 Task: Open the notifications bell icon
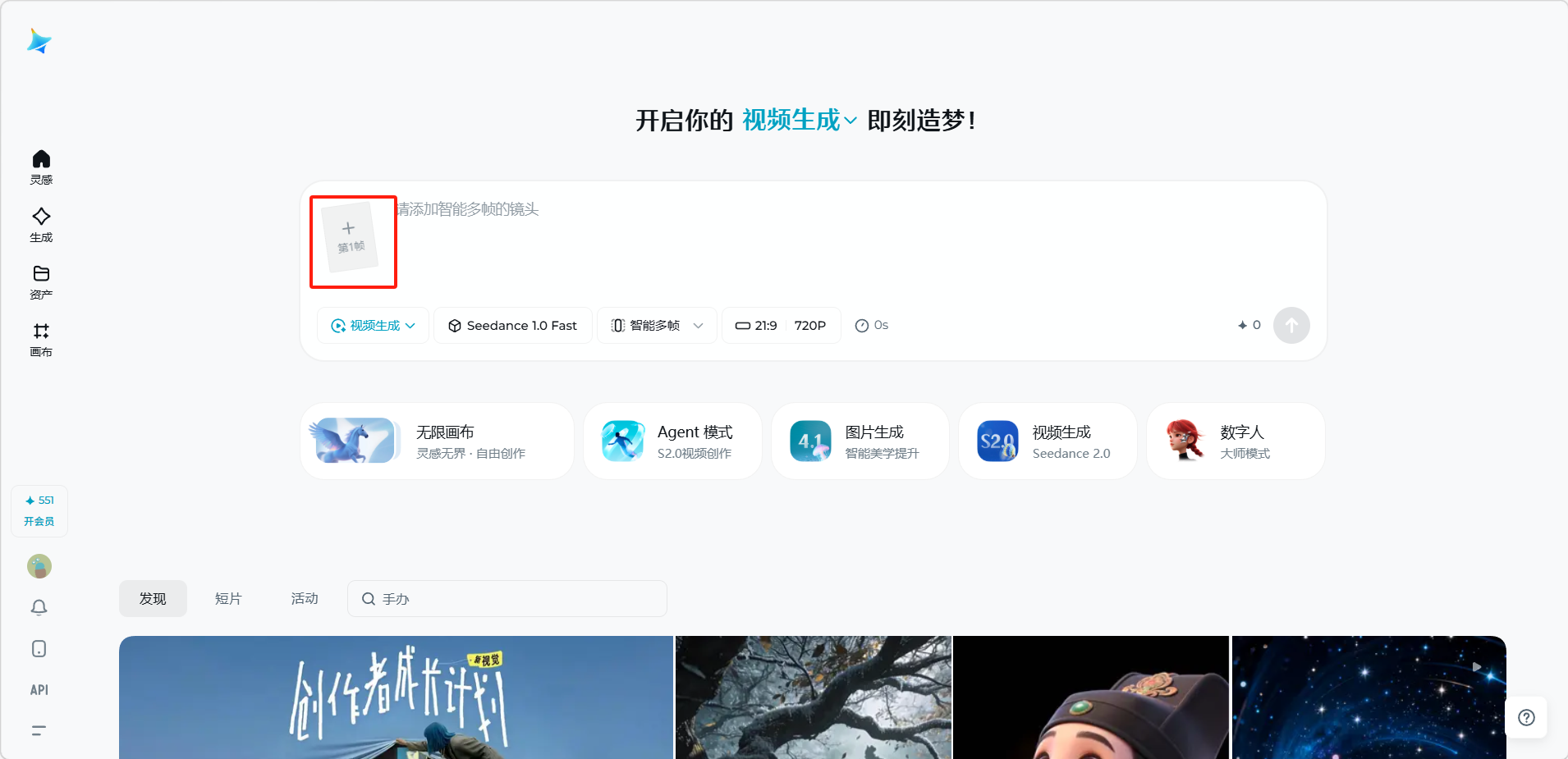click(x=39, y=607)
